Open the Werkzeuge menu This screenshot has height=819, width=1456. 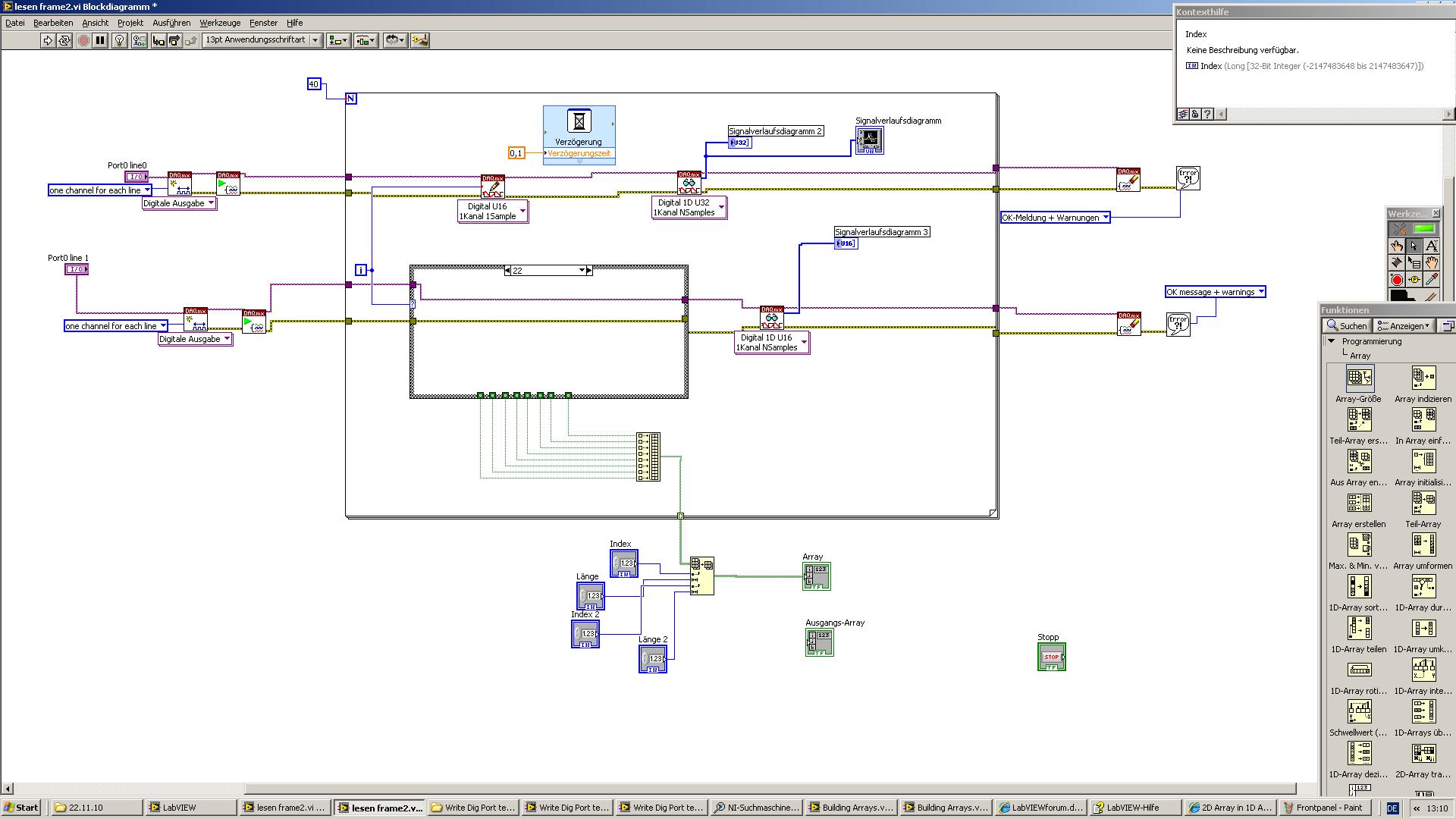pyautogui.click(x=220, y=23)
